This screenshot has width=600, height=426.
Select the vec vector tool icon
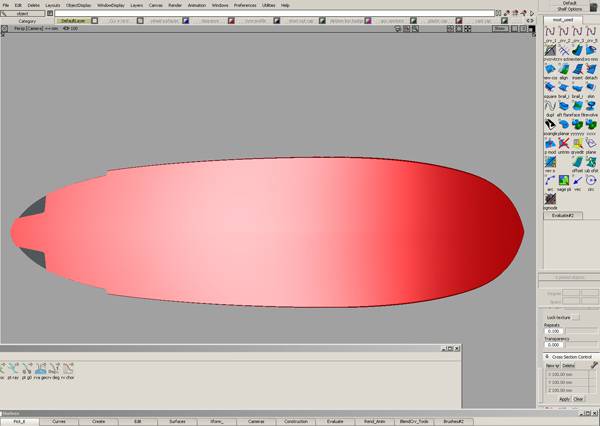pyautogui.click(x=577, y=178)
